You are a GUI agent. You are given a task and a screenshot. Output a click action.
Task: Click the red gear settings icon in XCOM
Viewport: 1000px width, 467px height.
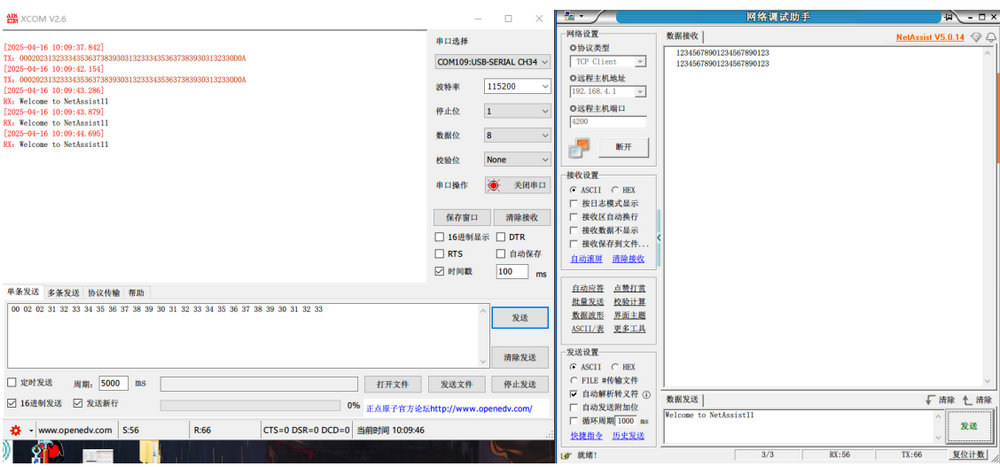[x=15, y=430]
